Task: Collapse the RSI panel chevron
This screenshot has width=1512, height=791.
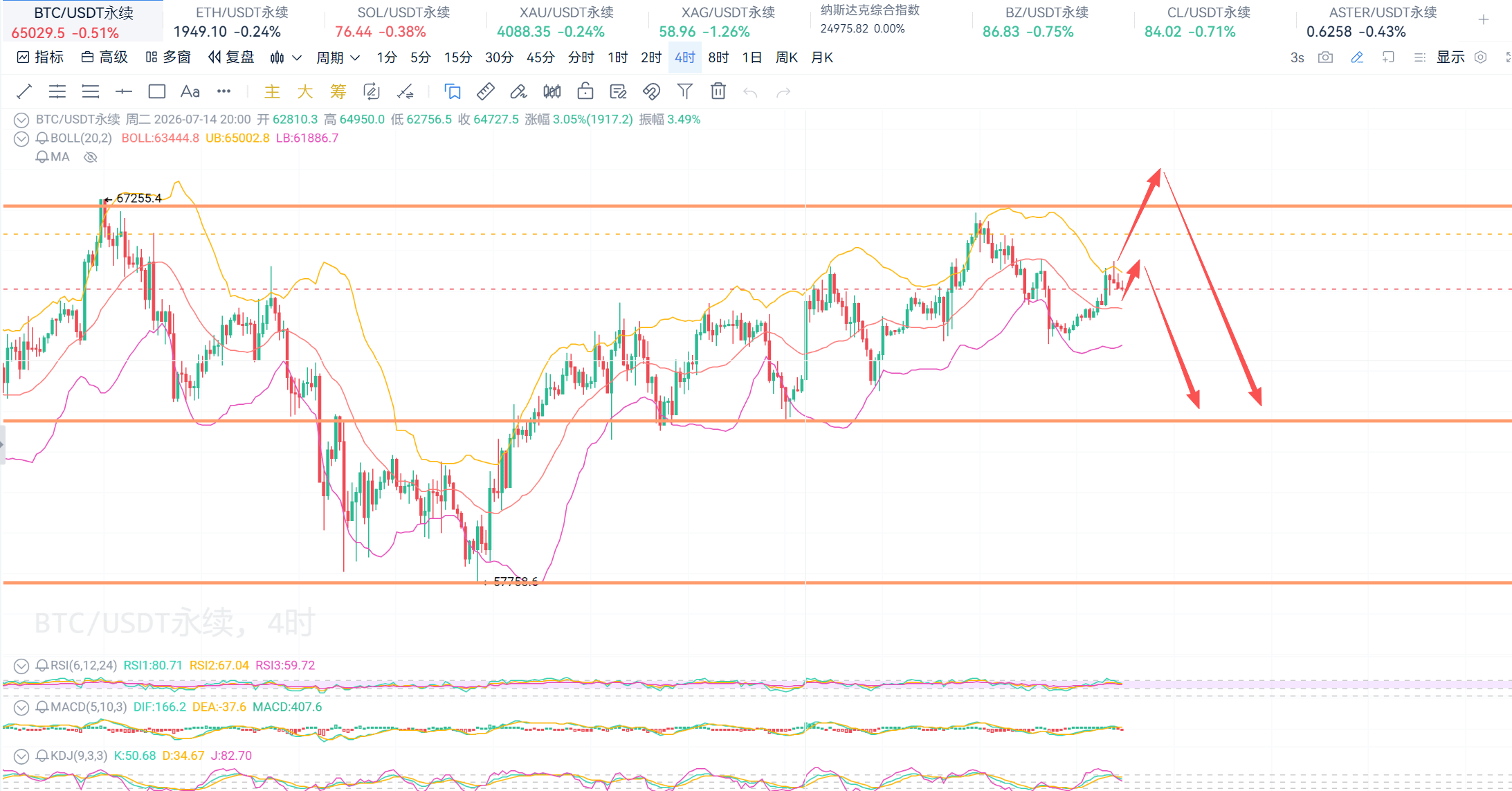Action: click(x=21, y=666)
